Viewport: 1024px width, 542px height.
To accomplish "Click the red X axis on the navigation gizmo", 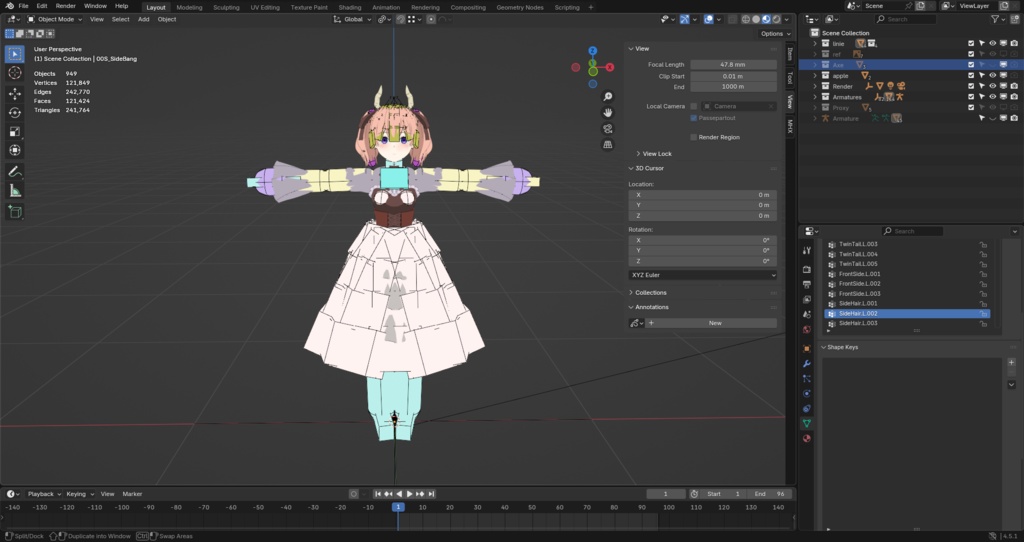I will click(610, 67).
